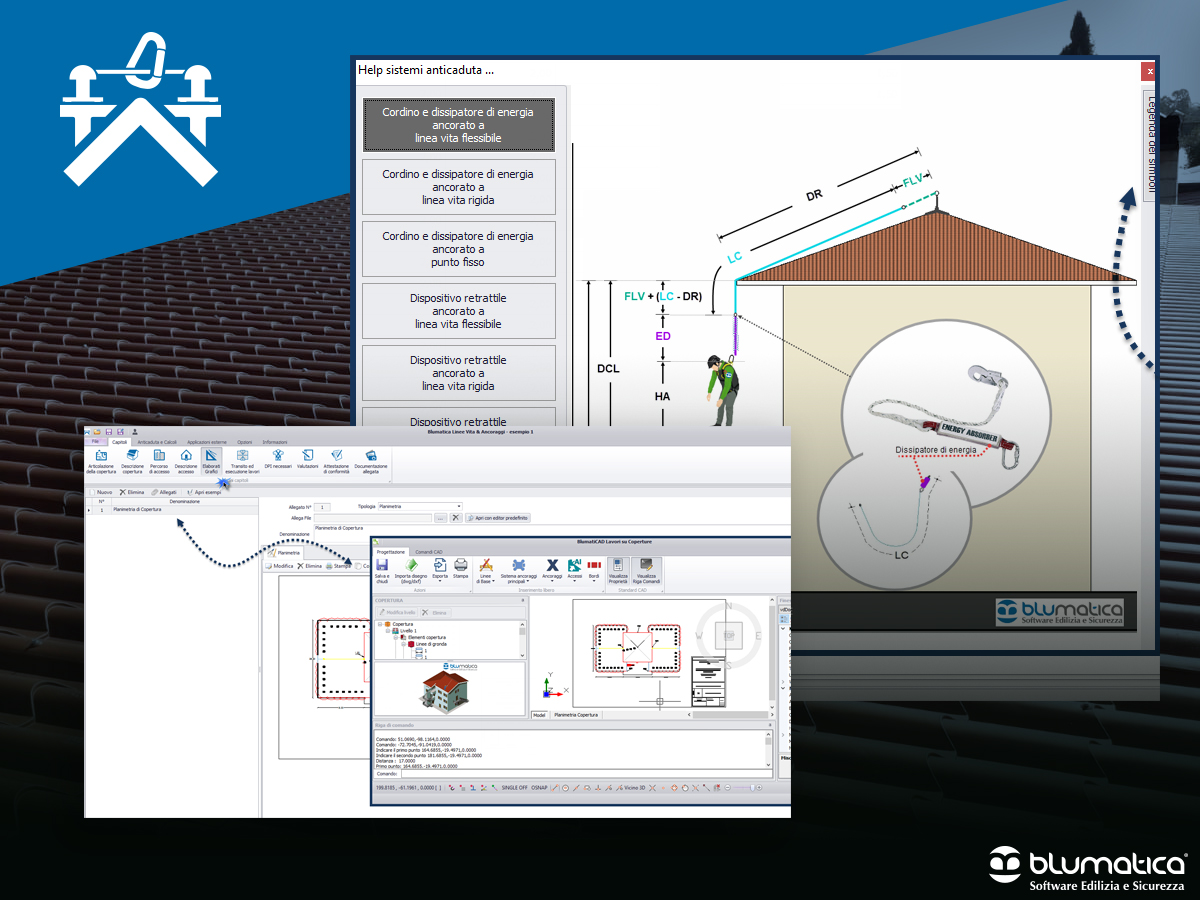Select Cordino ancorato a punto fisso
The width and height of the screenshot is (1200, 900).
coord(458,249)
